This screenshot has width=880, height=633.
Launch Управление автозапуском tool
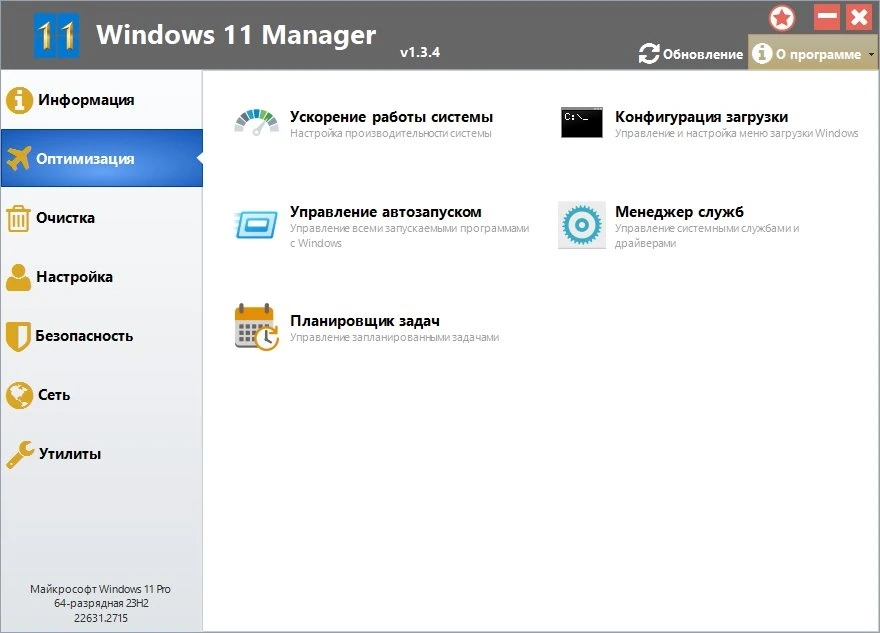pyautogui.click(x=386, y=212)
